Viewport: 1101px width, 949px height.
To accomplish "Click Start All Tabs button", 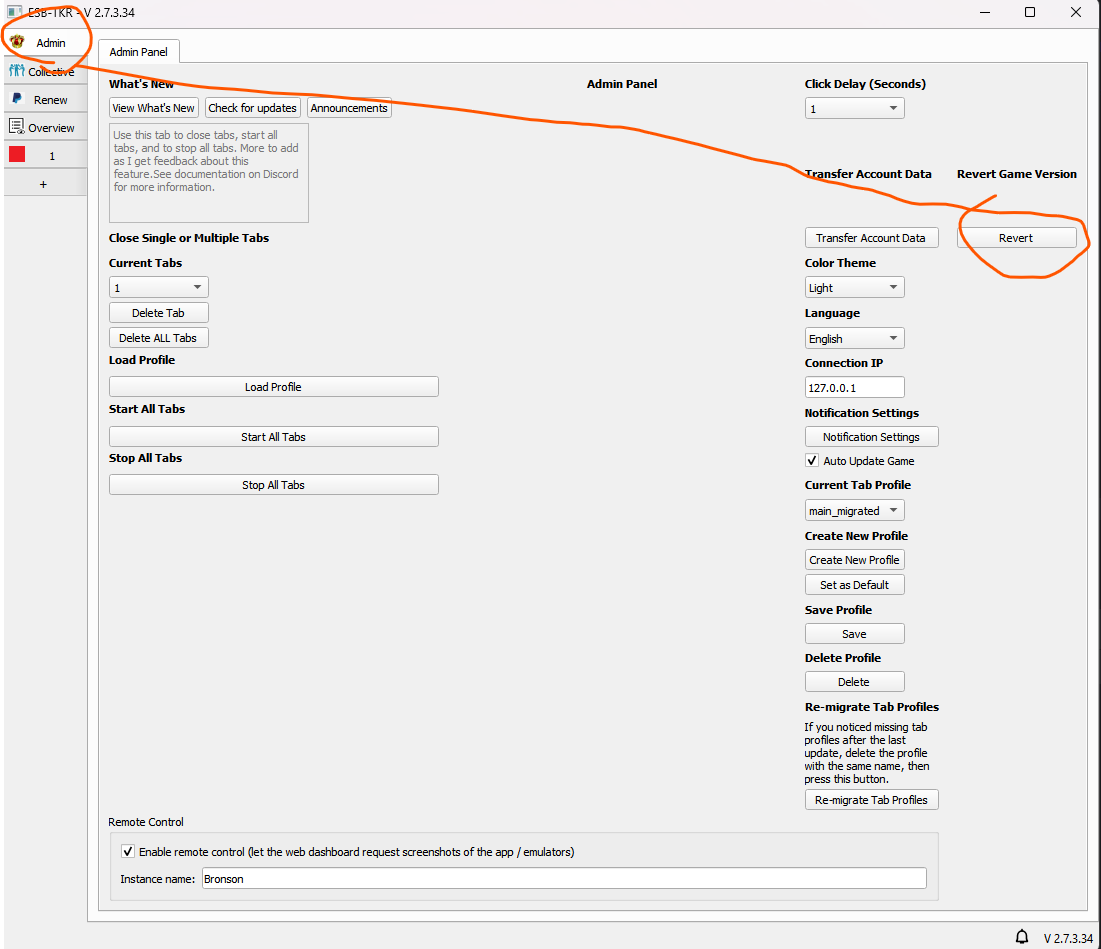I will tap(273, 437).
